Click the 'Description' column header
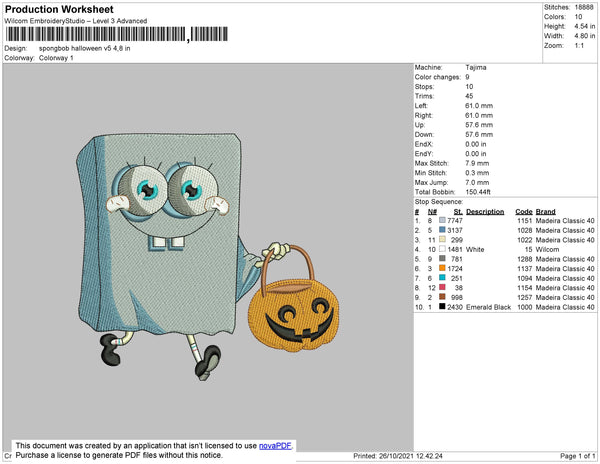Image resolution: width=600 pixels, height=464 pixels. coord(485,212)
